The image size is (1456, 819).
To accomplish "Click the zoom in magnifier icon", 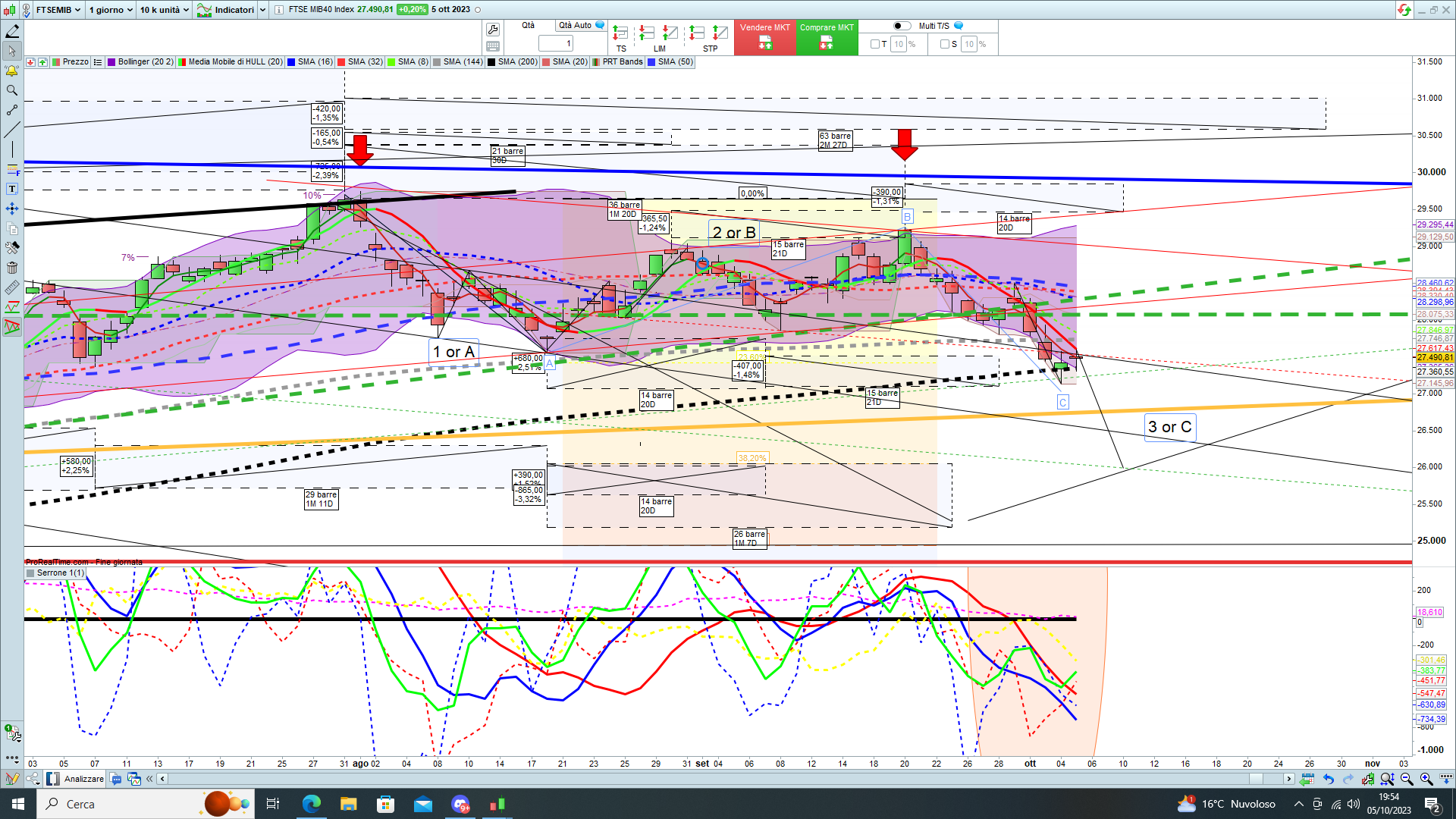I will (x=1426, y=779).
